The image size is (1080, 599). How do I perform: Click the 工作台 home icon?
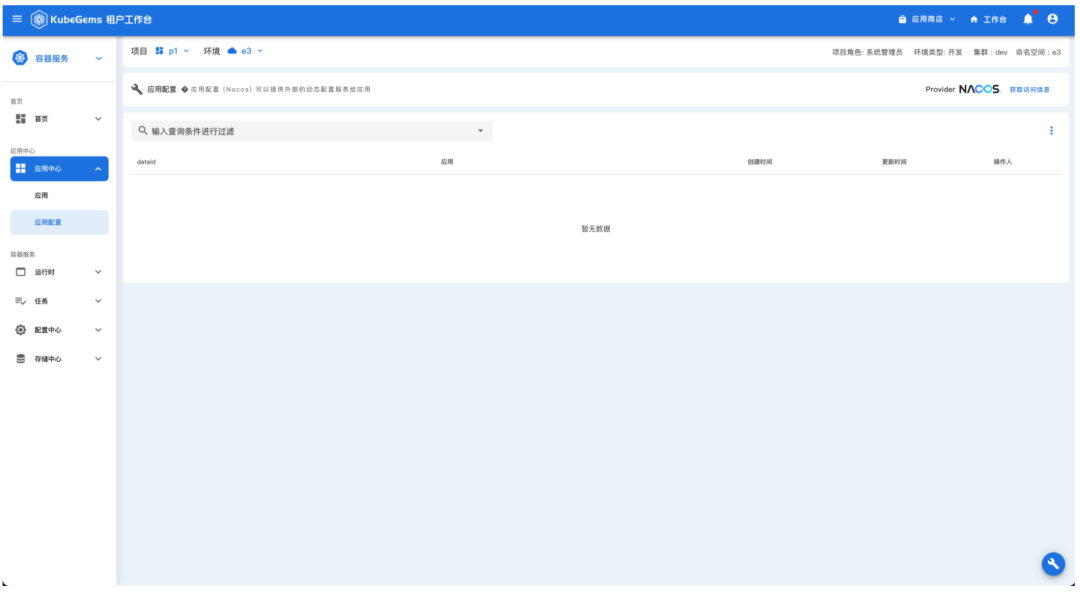click(x=974, y=19)
